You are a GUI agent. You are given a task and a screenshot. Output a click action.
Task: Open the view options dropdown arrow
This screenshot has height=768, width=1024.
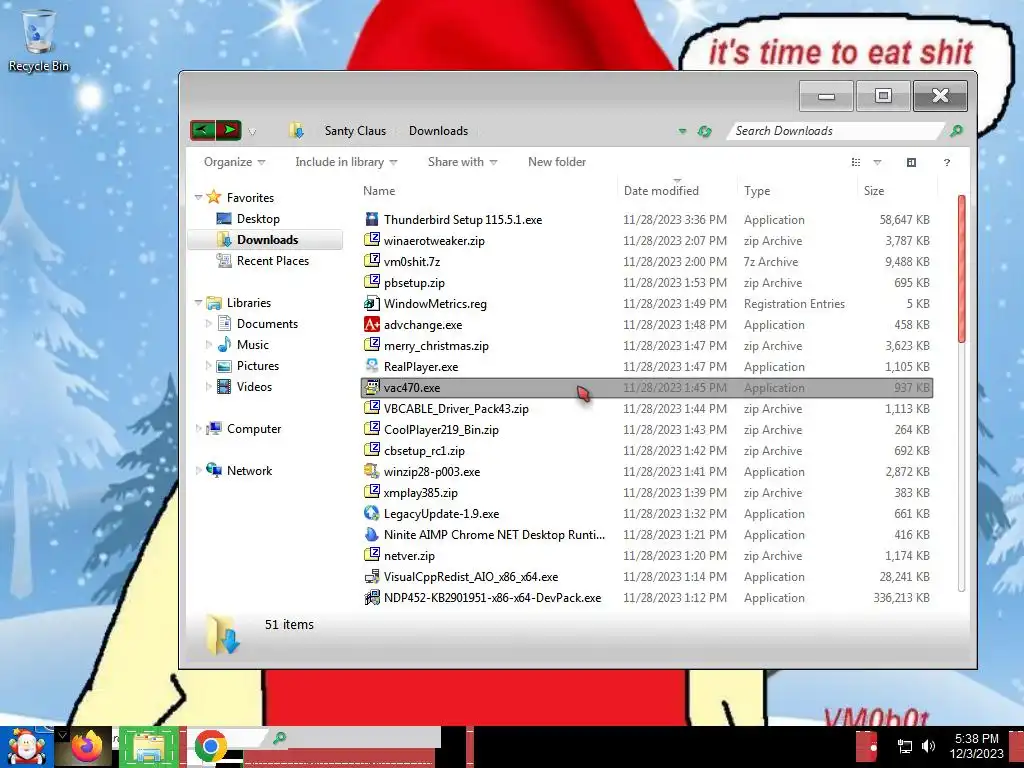click(877, 162)
